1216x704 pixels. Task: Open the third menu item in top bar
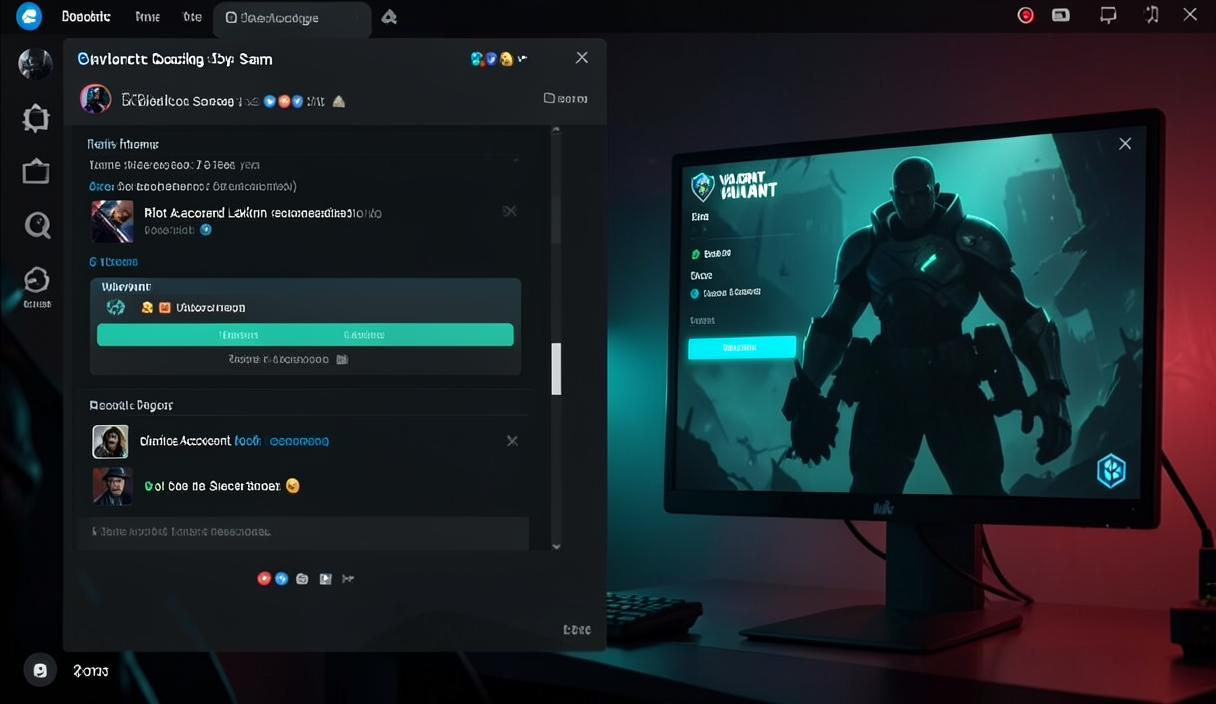tap(192, 17)
